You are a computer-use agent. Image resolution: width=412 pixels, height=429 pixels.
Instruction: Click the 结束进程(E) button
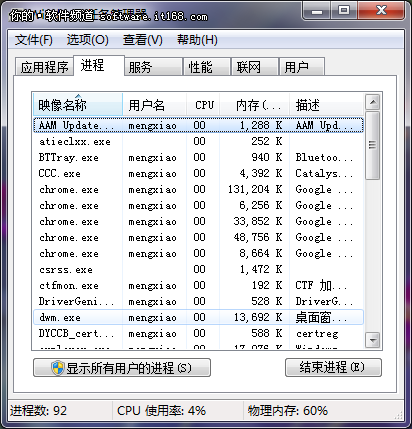(x=333, y=367)
